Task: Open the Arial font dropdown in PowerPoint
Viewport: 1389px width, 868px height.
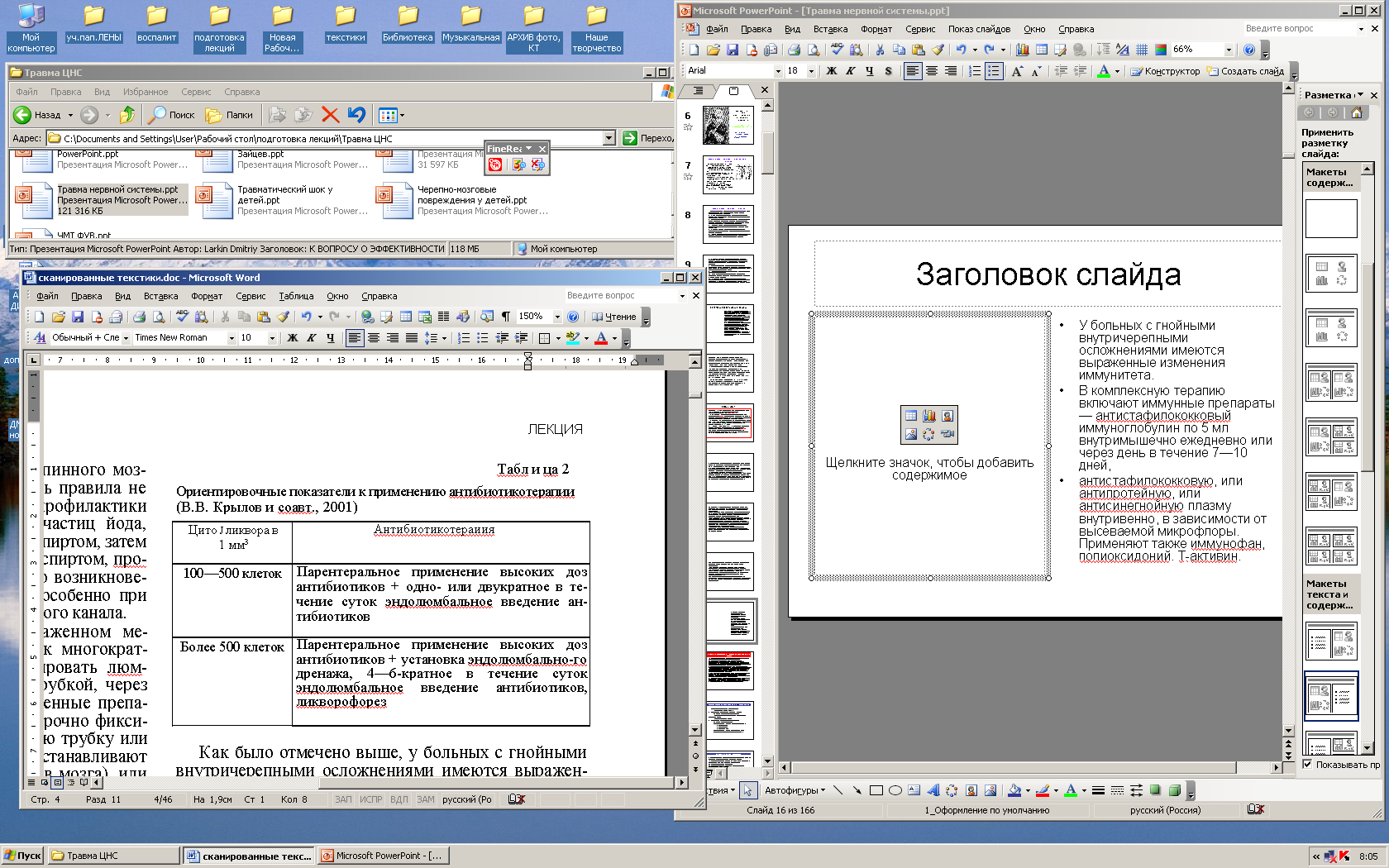Action: 778,71
